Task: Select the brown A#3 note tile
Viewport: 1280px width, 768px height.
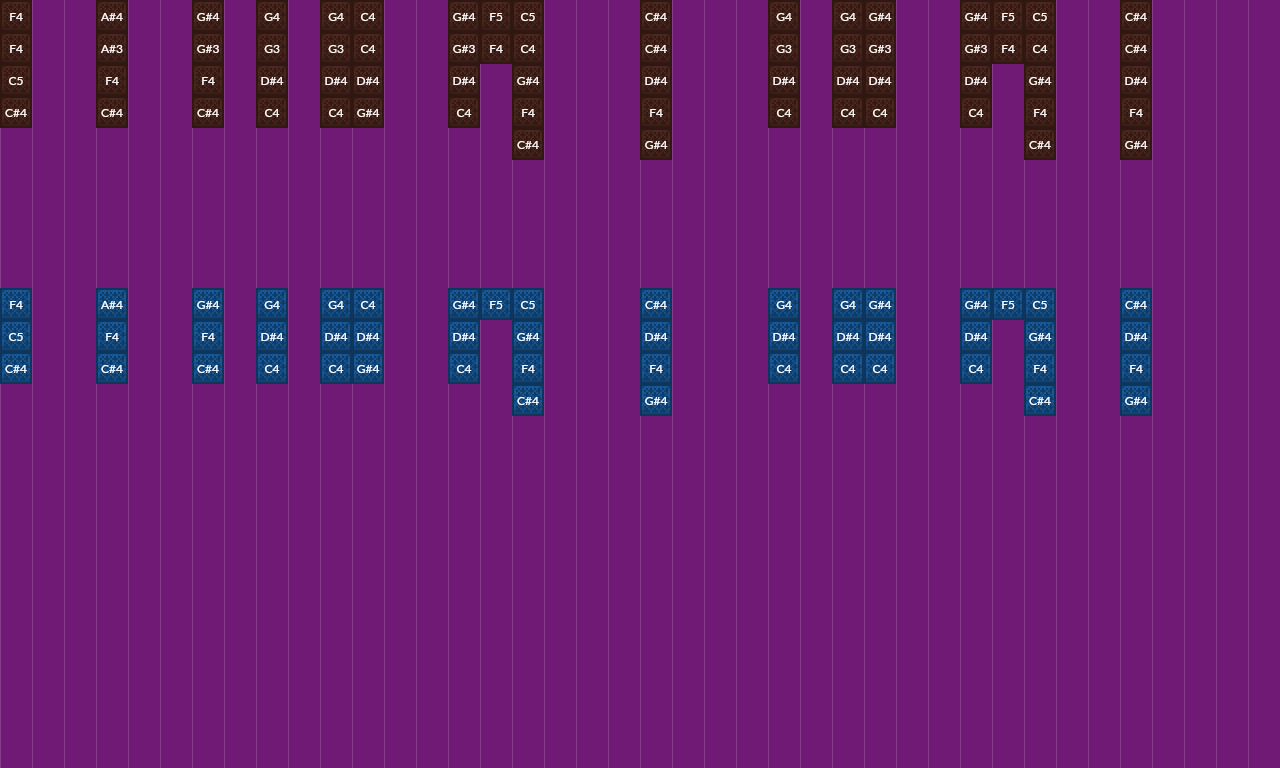Action: (112, 48)
